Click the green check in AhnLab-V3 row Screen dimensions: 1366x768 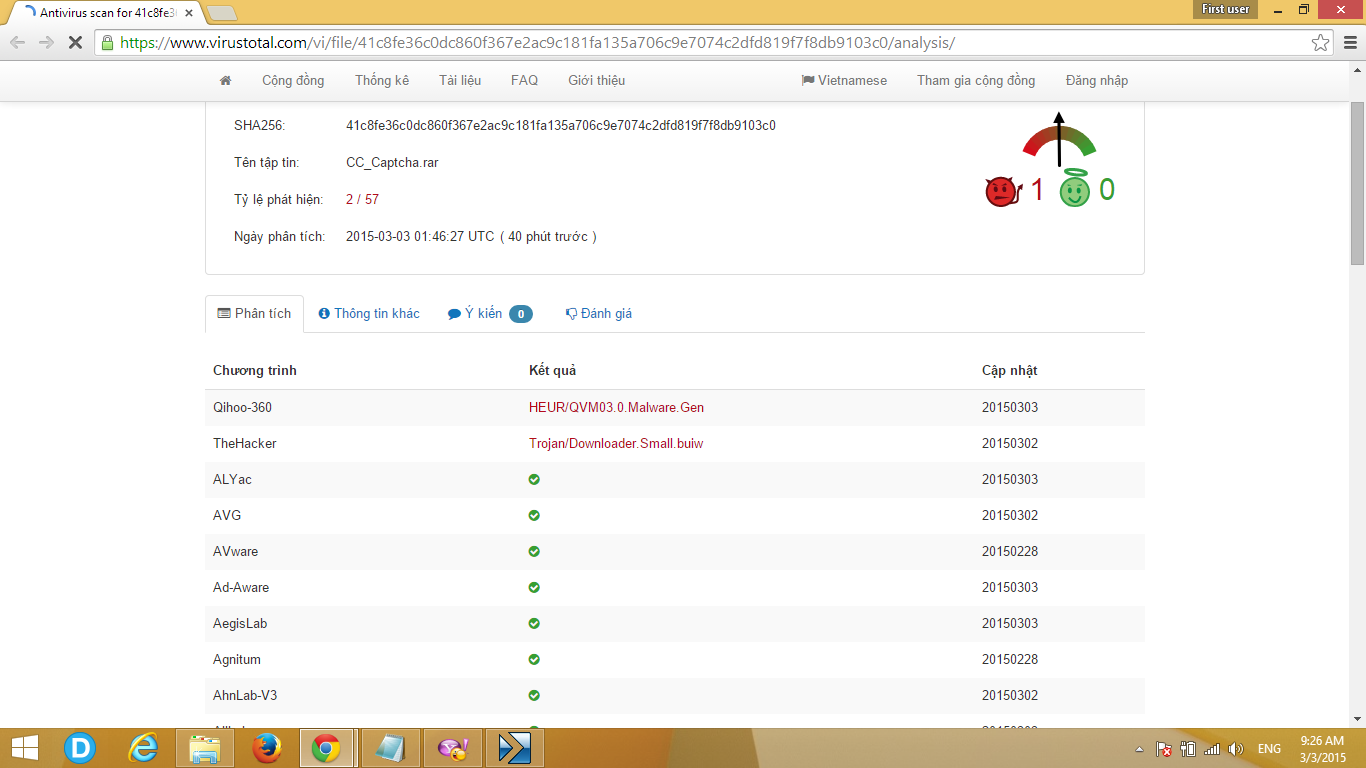(x=534, y=695)
